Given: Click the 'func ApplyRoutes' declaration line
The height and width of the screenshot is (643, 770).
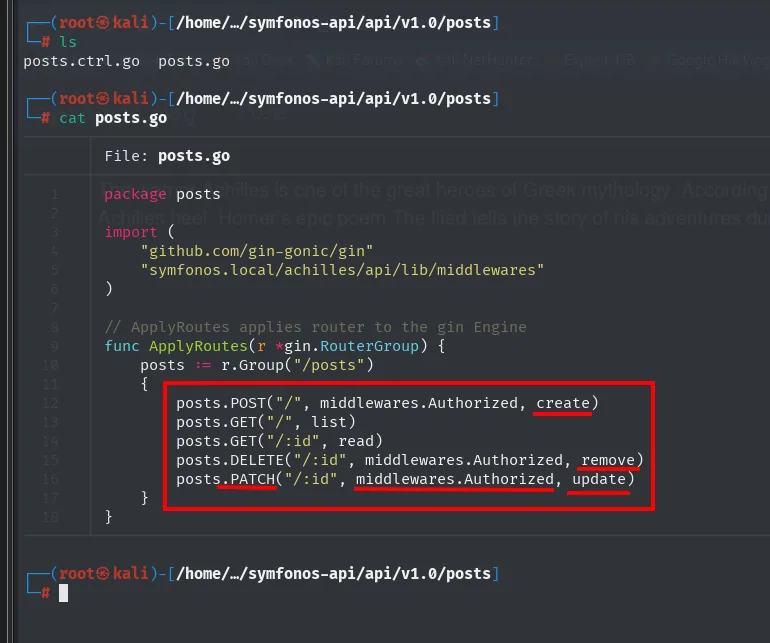Looking at the screenshot, I should (x=275, y=346).
